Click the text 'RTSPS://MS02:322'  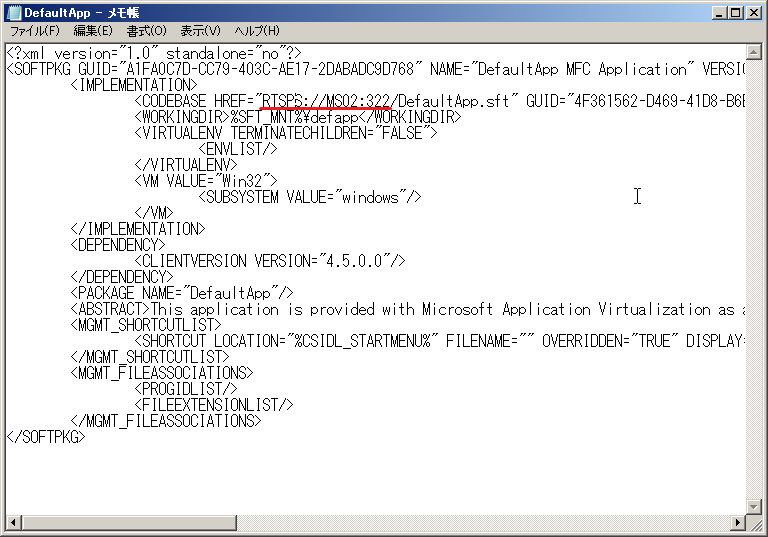(x=326, y=101)
